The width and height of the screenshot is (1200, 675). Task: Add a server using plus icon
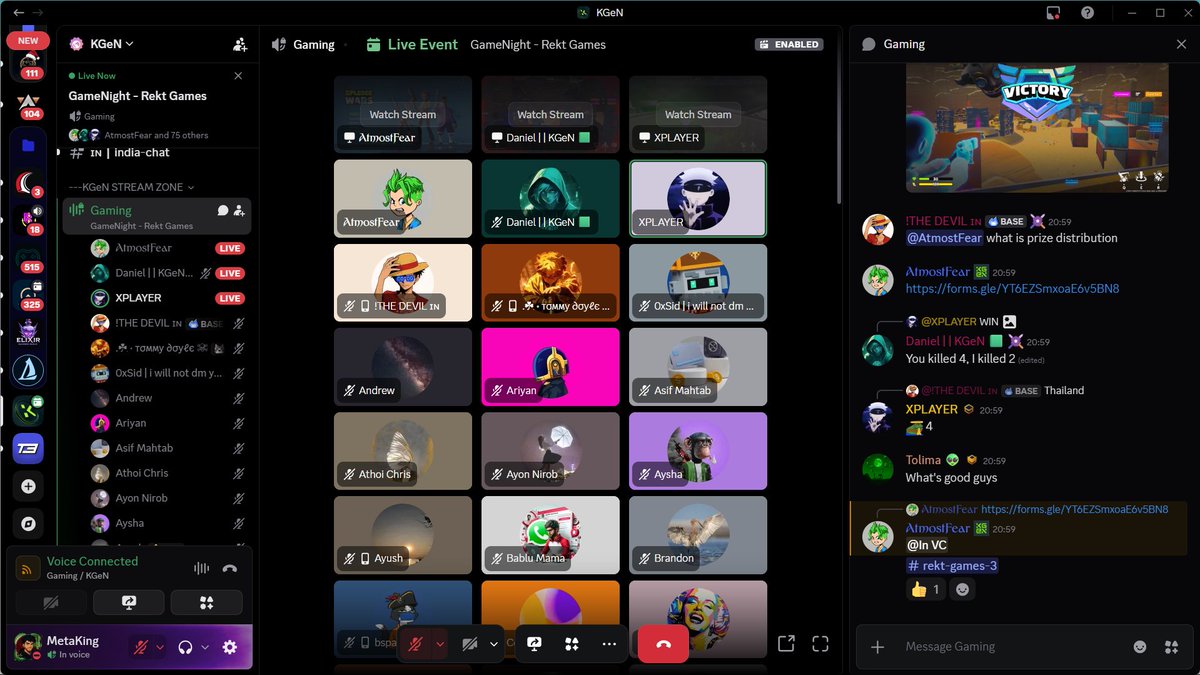point(28,486)
